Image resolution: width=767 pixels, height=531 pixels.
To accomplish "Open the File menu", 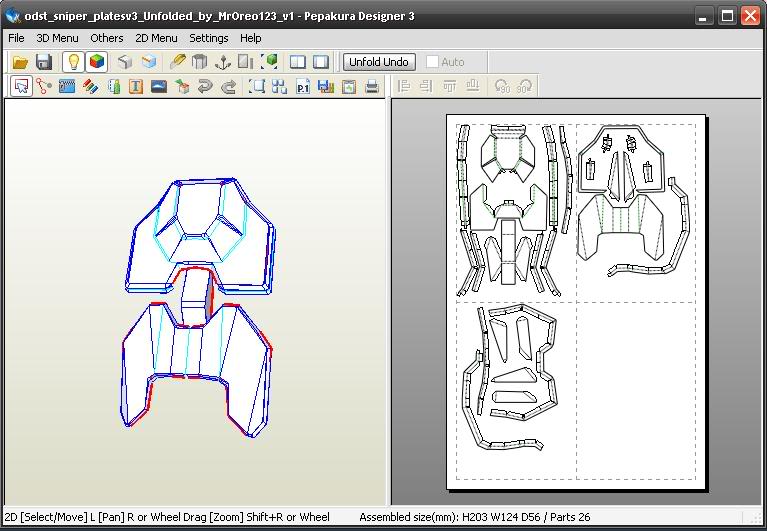I will 16,38.
